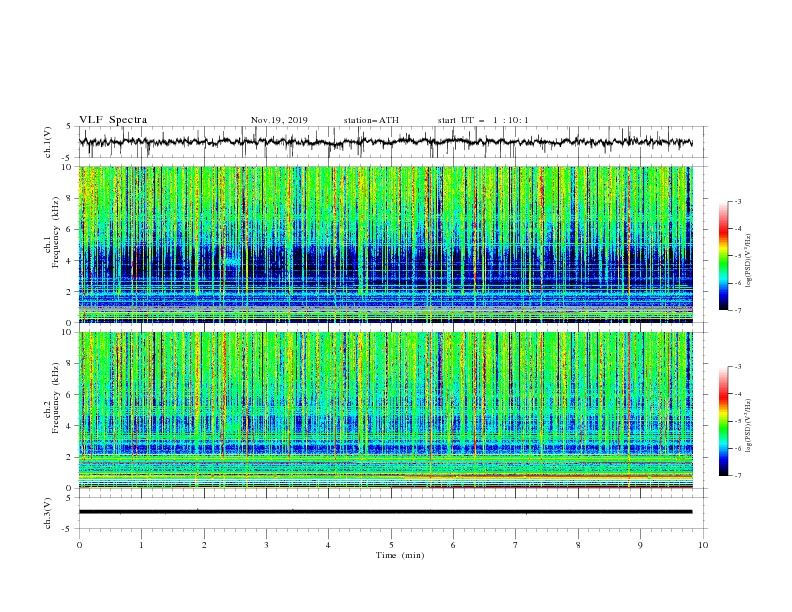Click the "-7" tick on ch.1 colorbar
The image size is (792, 612).
(738, 310)
